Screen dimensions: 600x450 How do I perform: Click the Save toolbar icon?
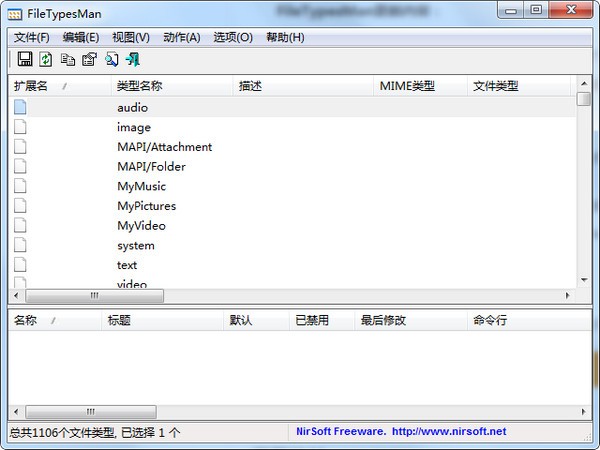[x=25, y=59]
